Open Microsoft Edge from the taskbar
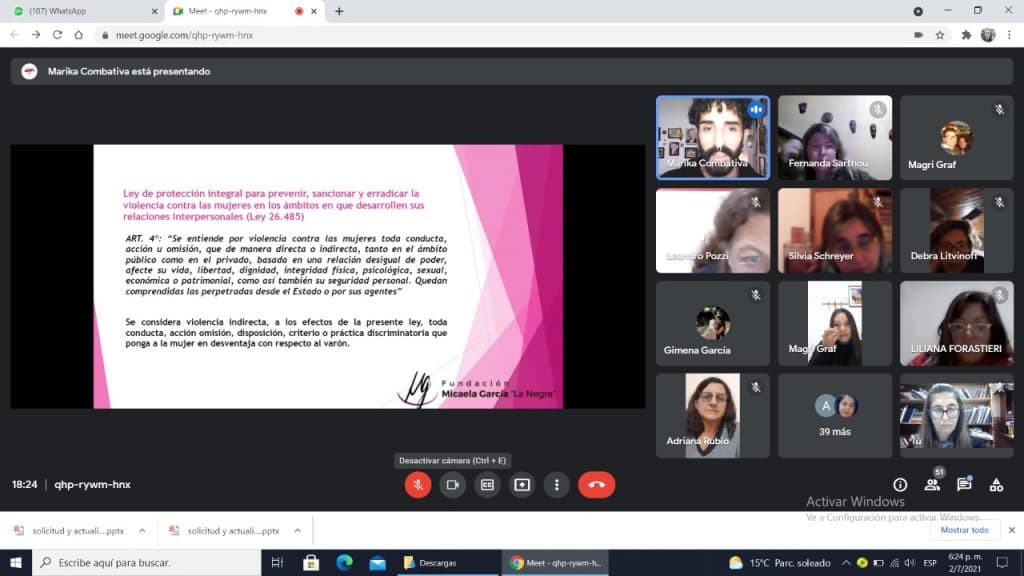Image resolution: width=1024 pixels, height=576 pixels. (344, 562)
